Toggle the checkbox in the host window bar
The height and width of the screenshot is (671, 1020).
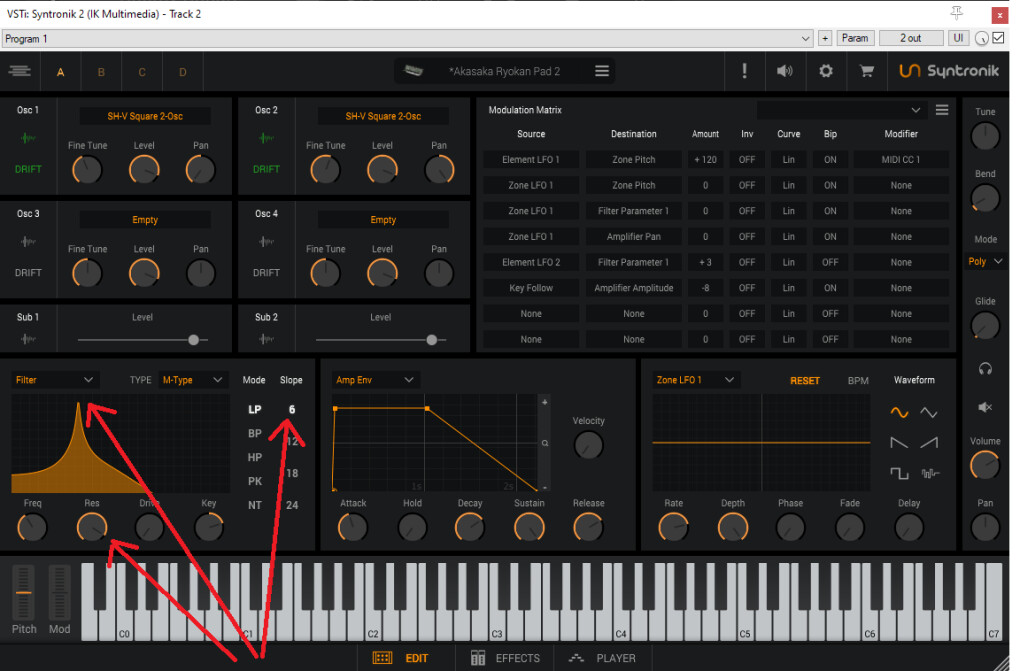(x=999, y=38)
